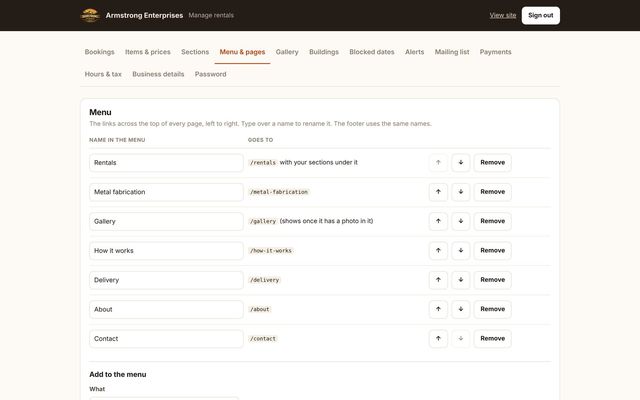Select the Menu & pages tab
640x400 pixels.
coord(242,52)
